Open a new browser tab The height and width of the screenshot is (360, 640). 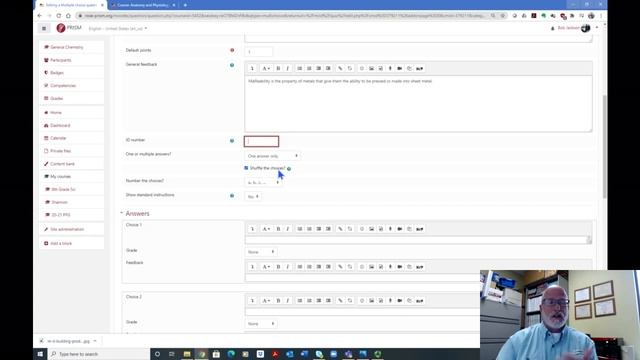click(185, 5)
